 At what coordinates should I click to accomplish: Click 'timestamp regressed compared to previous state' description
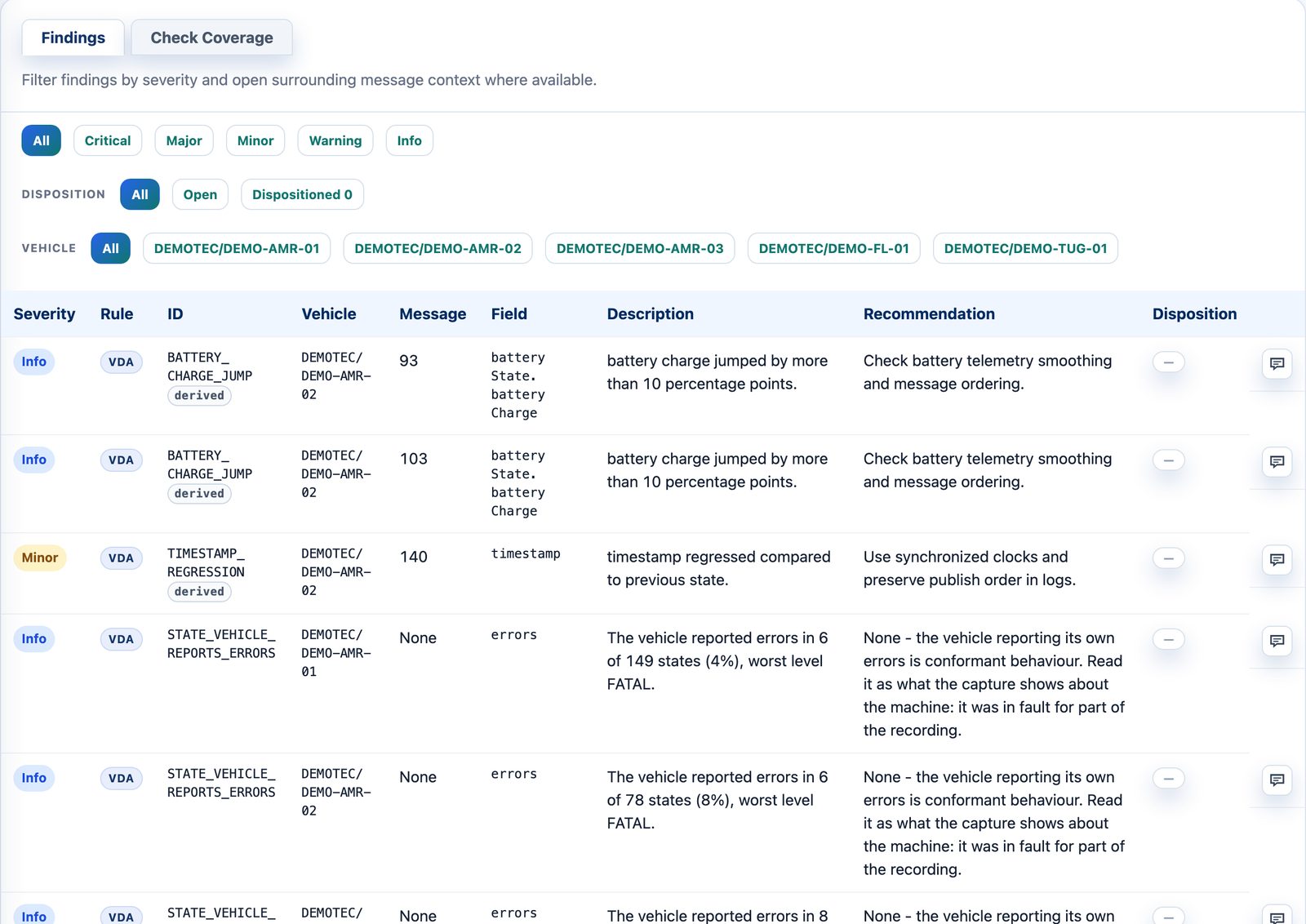(x=718, y=568)
